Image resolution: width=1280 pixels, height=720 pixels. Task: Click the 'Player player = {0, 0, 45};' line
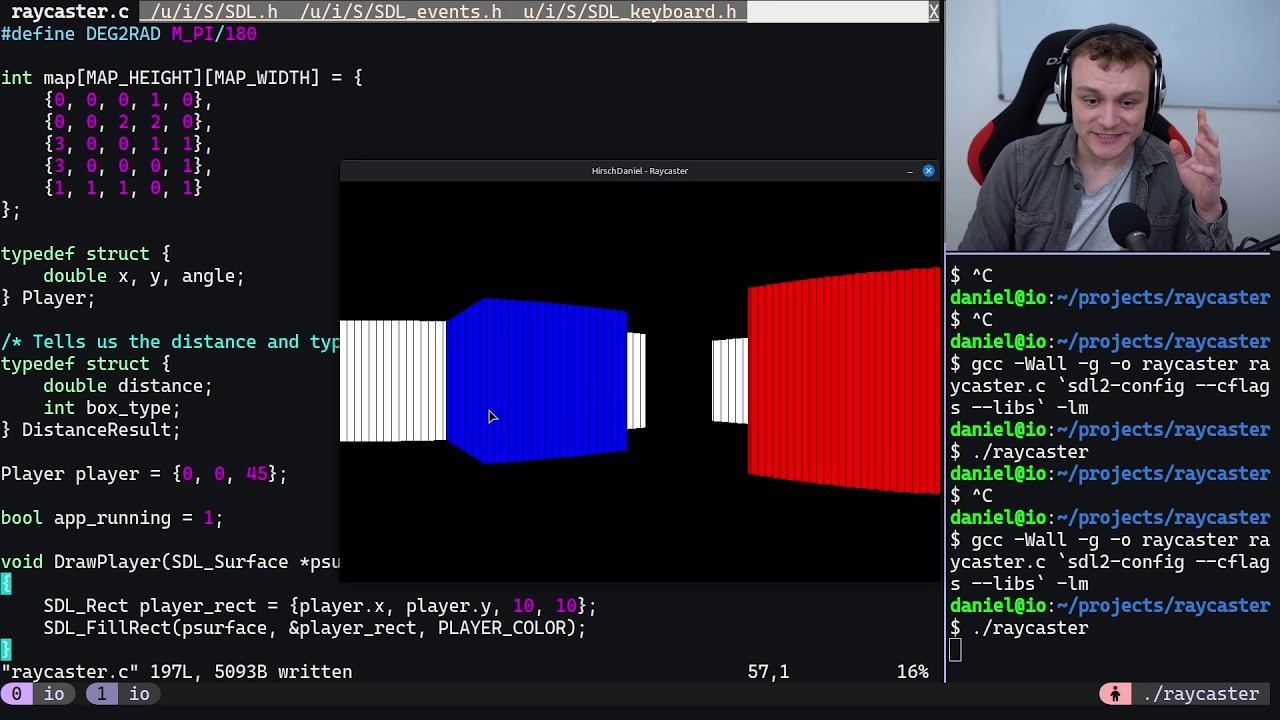(144, 474)
